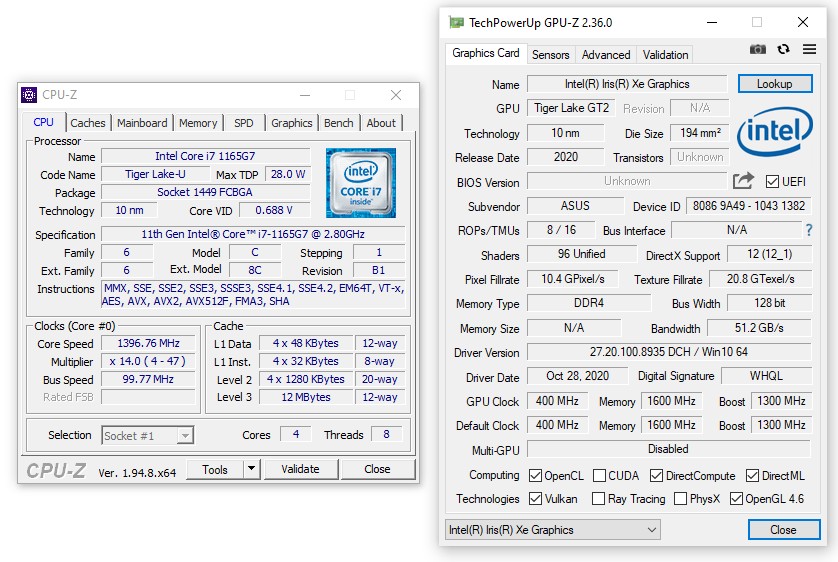This screenshot has width=838, height=562.
Task: Click the Multiplier value x 14.0
Action: [x=149, y=361]
